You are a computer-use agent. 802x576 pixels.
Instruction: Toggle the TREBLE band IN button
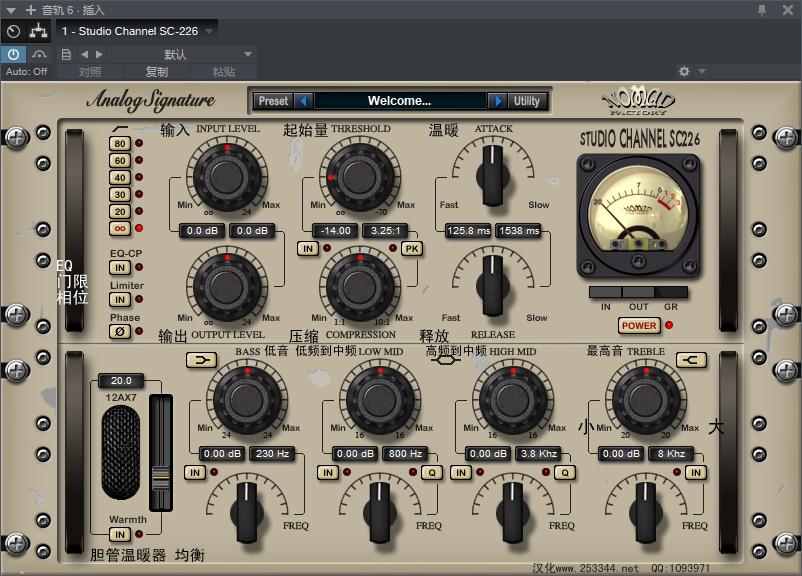click(696, 473)
